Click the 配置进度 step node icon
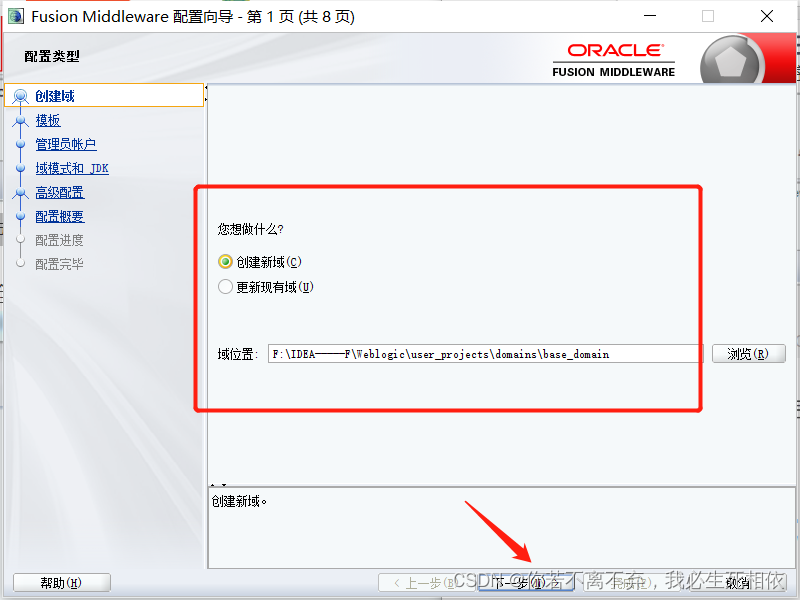This screenshot has width=800, height=600. click(x=20, y=239)
